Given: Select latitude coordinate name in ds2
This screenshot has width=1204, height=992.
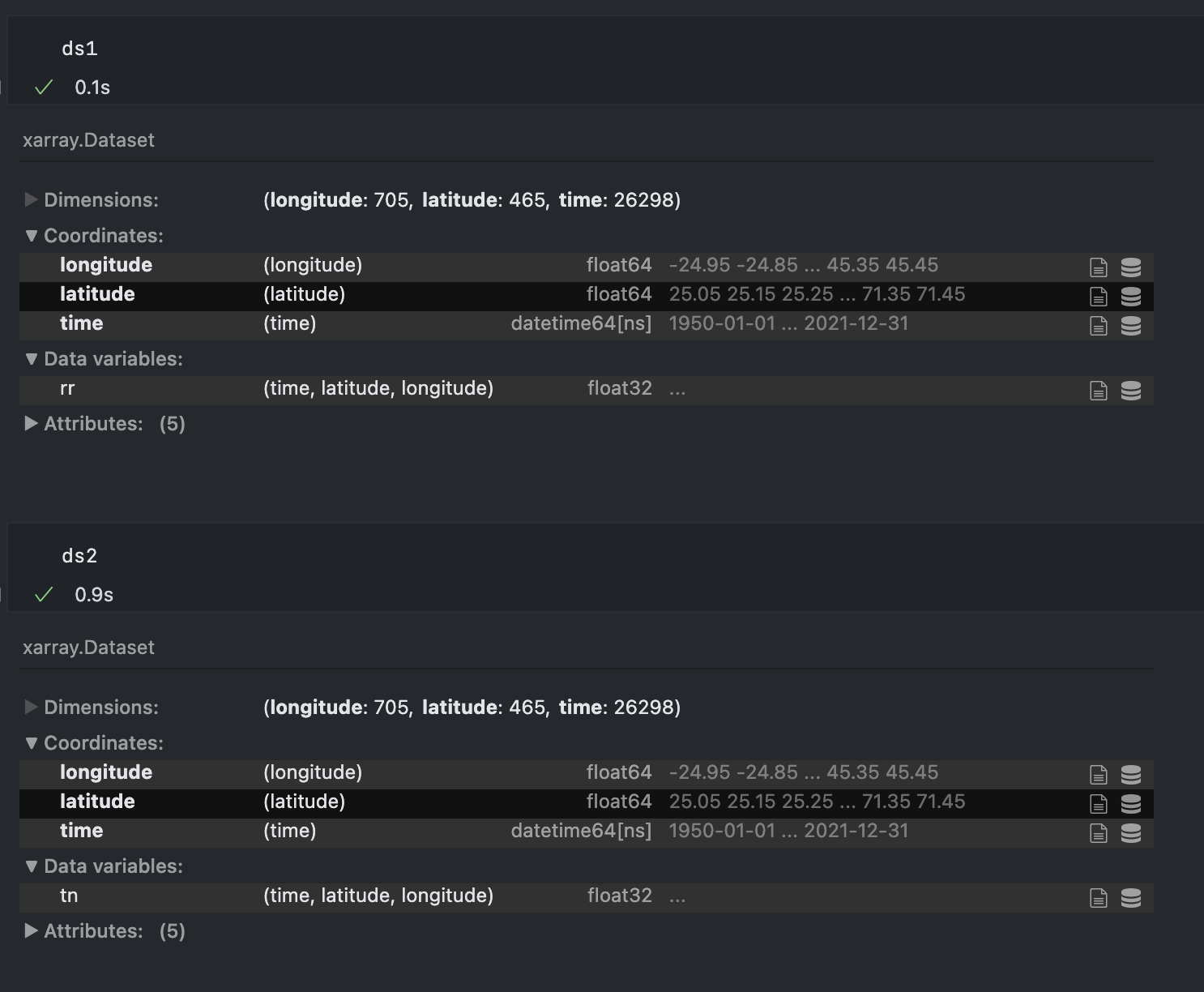Looking at the screenshot, I should (x=97, y=802).
